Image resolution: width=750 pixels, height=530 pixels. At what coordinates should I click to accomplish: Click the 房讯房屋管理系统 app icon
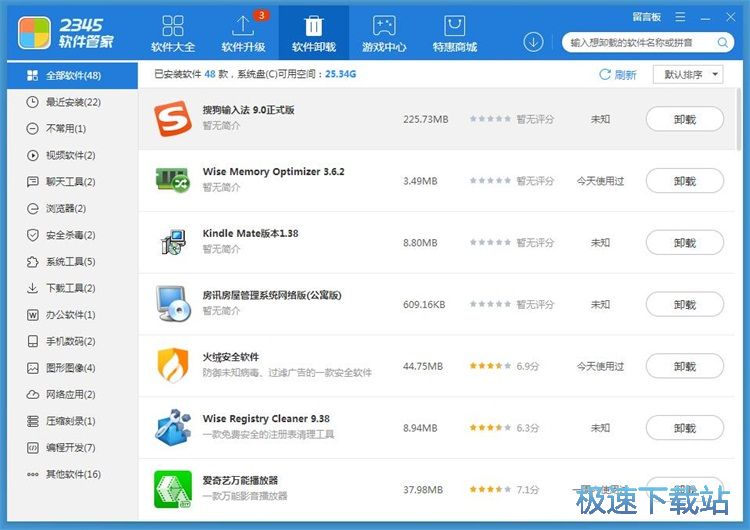tap(173, 303)
